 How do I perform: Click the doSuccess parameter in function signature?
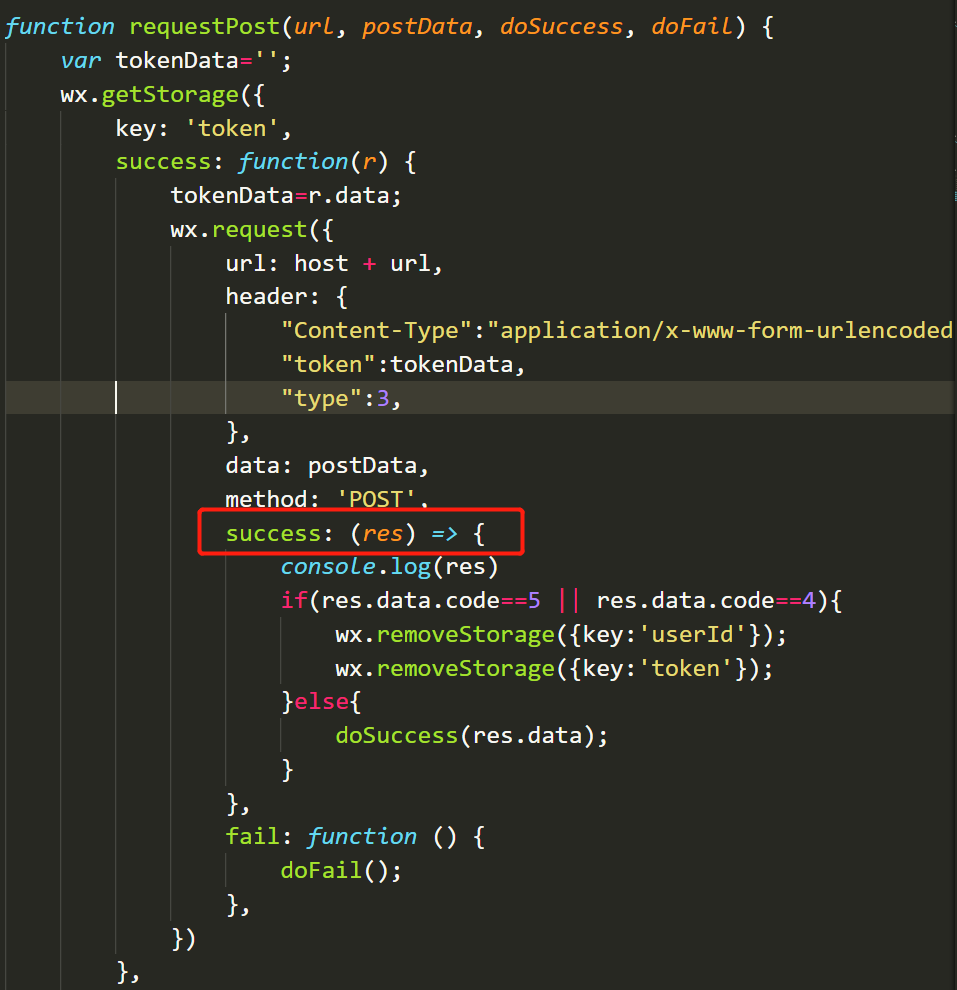561,27
